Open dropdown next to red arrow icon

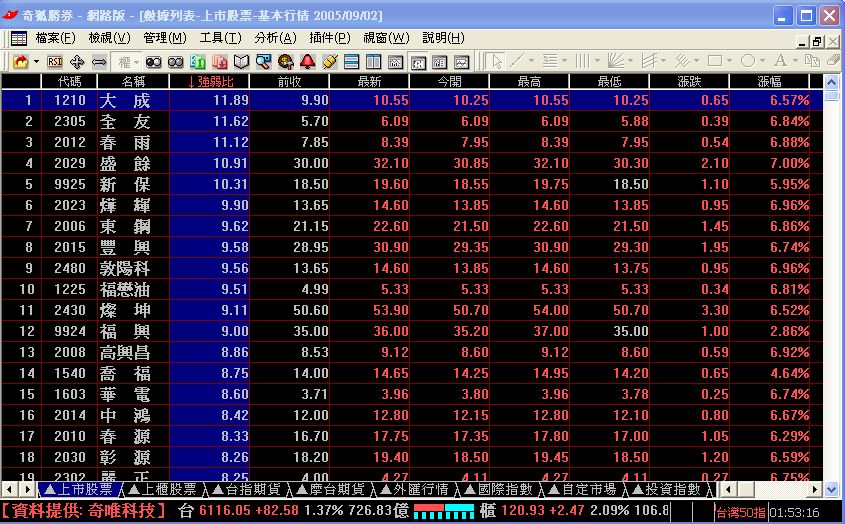coord(35,61)
